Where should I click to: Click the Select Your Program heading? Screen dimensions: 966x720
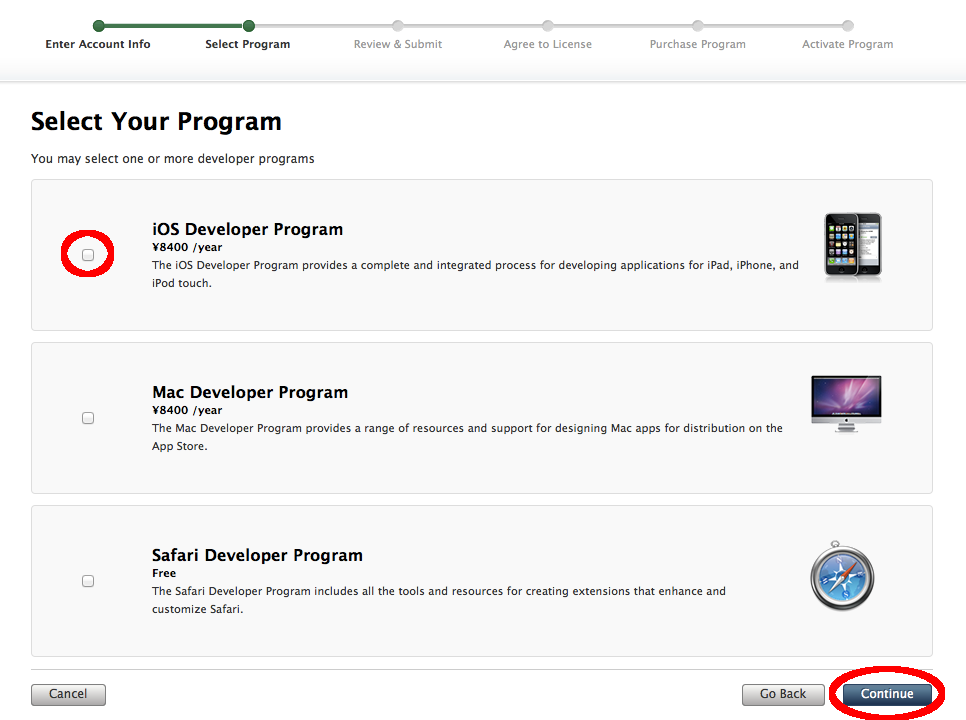(156, 122)
